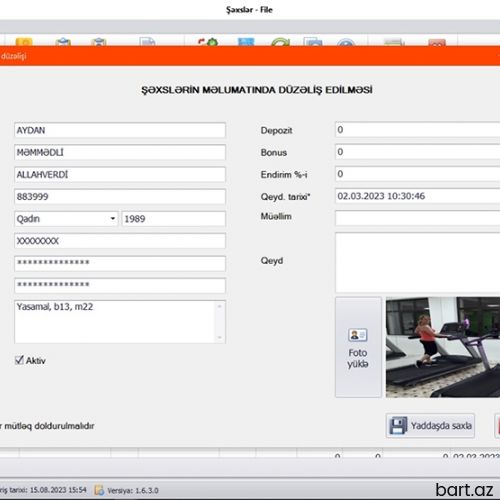500x500 pixels.
Task: Click the green circular refresh icon
Action: coord(280,42)
